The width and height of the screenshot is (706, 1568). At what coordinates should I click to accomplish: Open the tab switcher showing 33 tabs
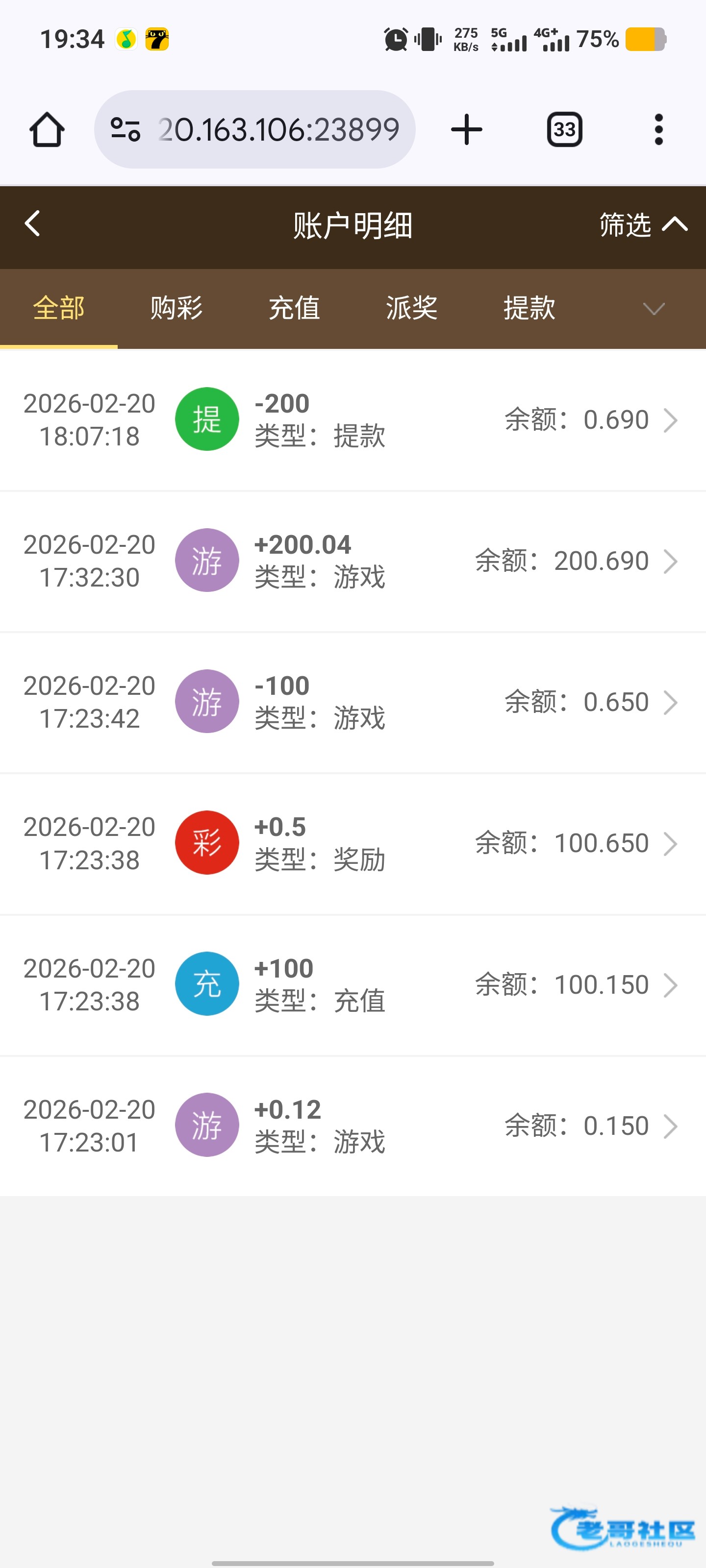tap(564, 130)
